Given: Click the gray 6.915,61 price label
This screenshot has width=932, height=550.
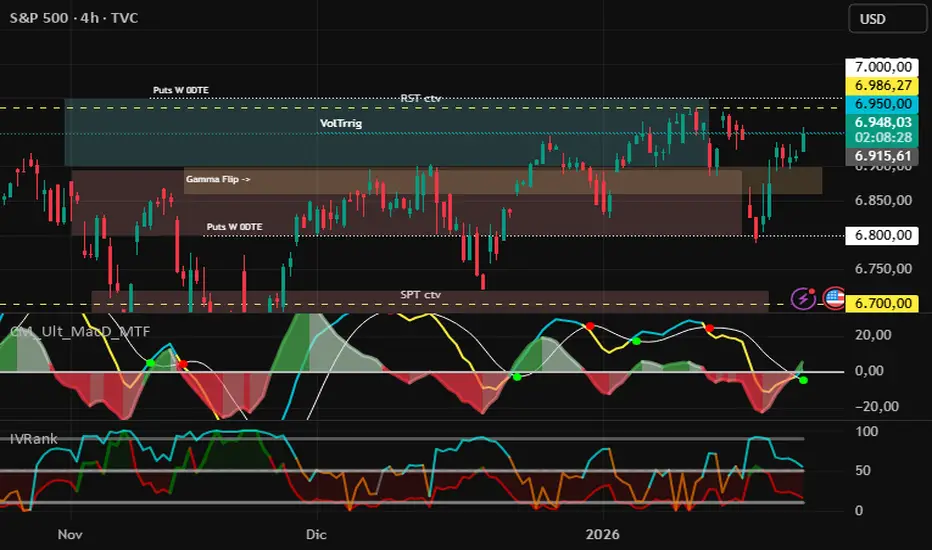Looking at the screenshot, I should [x=882, y=156].
